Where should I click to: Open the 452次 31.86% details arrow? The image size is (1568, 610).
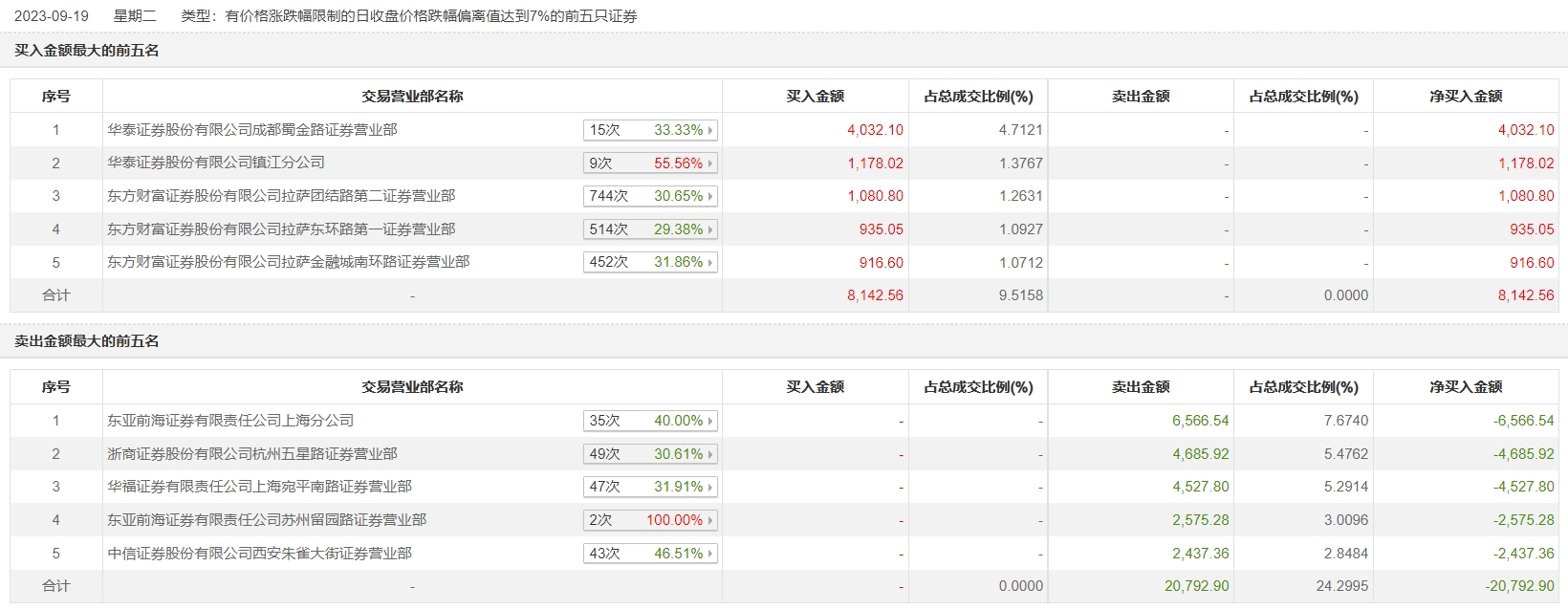pyautogui.click(x=710, y=262)
